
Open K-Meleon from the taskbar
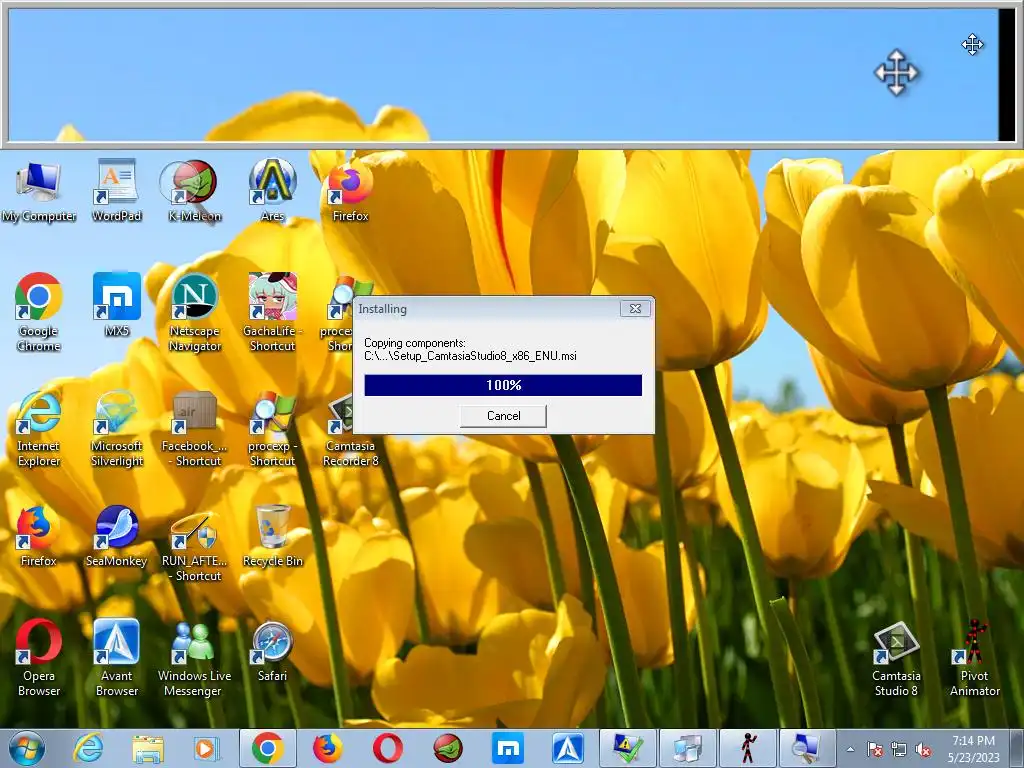(447, 748)
